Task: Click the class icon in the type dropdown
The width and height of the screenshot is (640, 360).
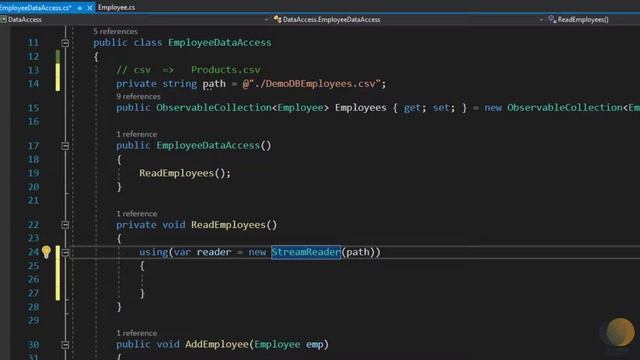Action: click(278, 19)
